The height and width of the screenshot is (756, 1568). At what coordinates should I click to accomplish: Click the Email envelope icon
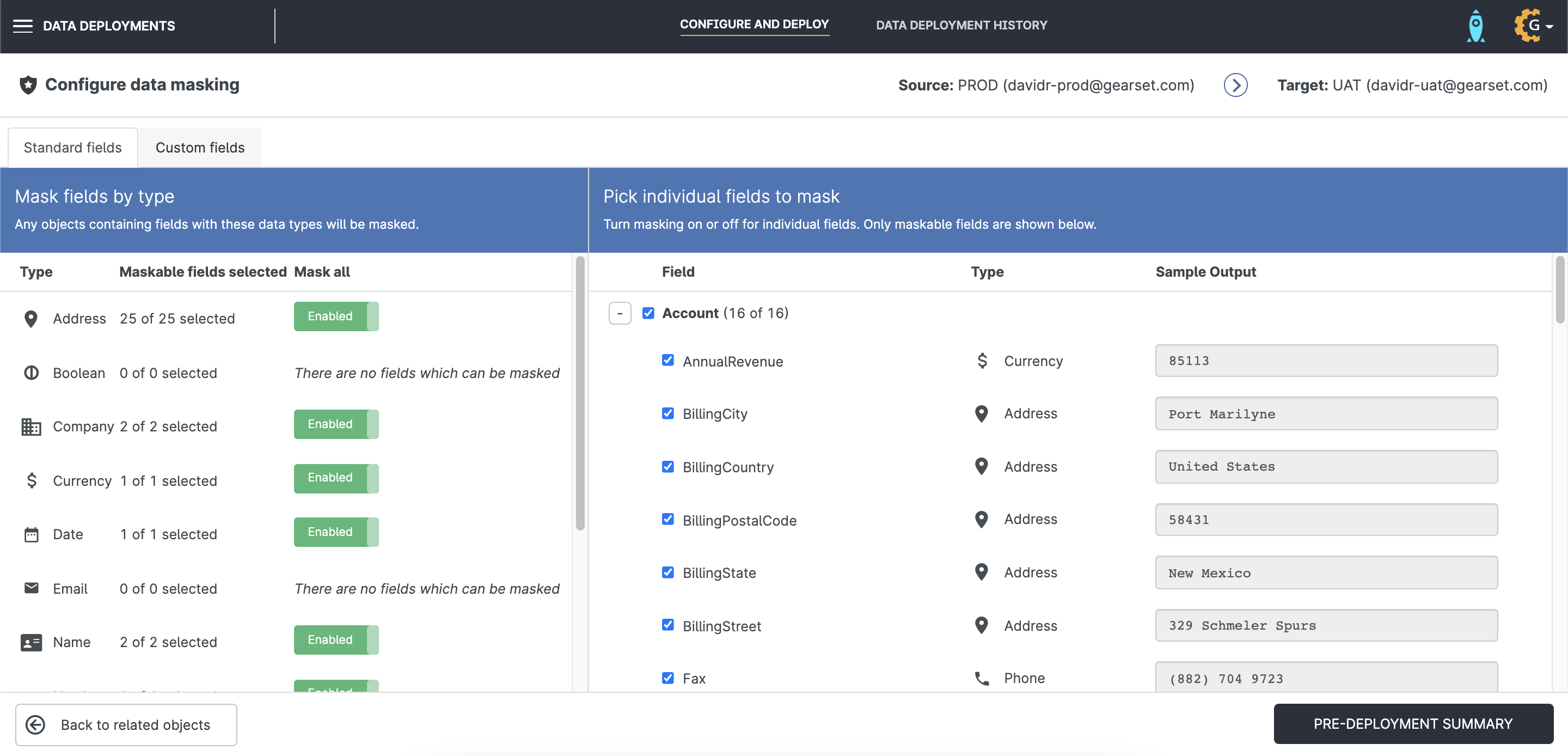tap(31, 588)
